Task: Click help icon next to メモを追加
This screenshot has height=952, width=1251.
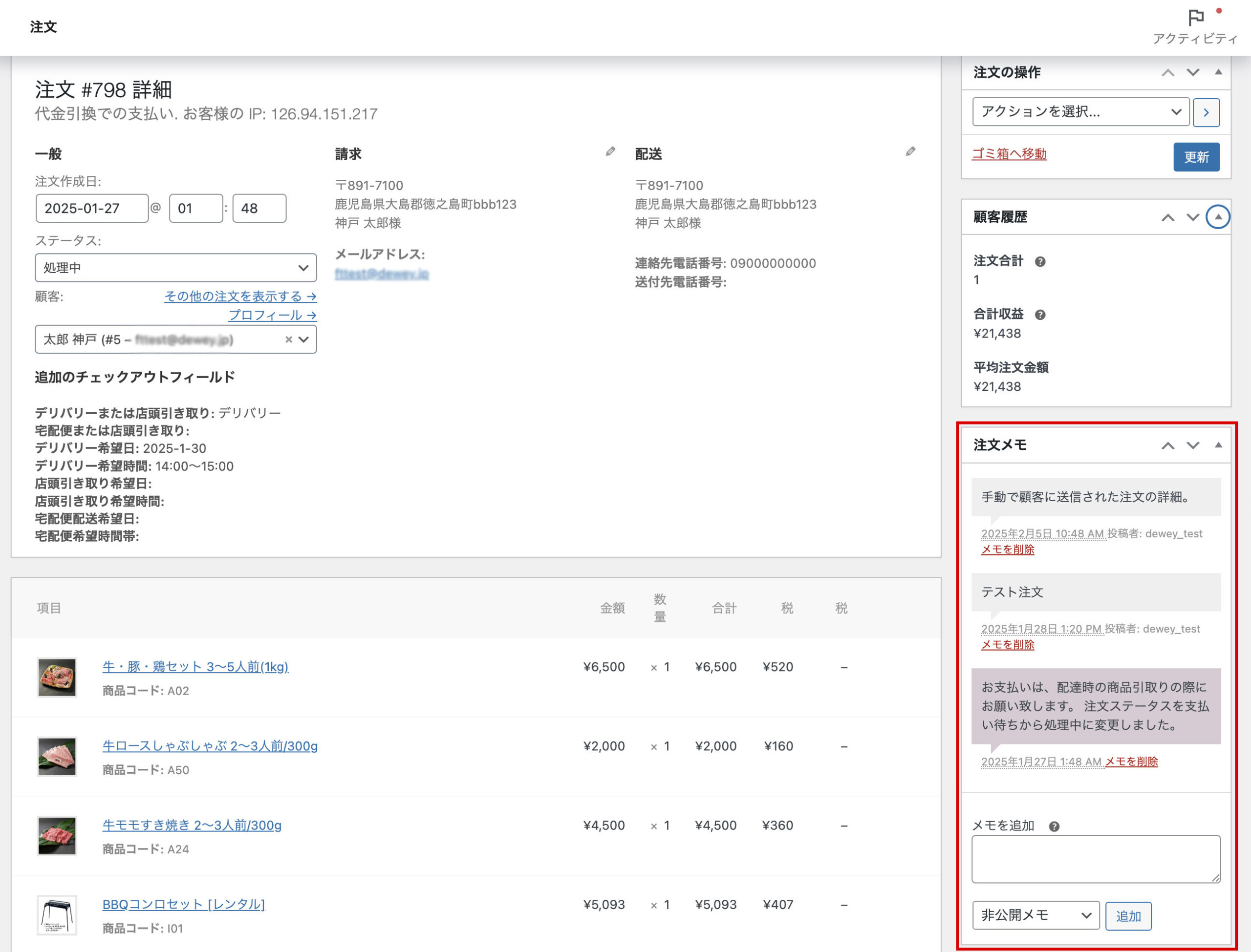Action: [x=1054, y=826]
